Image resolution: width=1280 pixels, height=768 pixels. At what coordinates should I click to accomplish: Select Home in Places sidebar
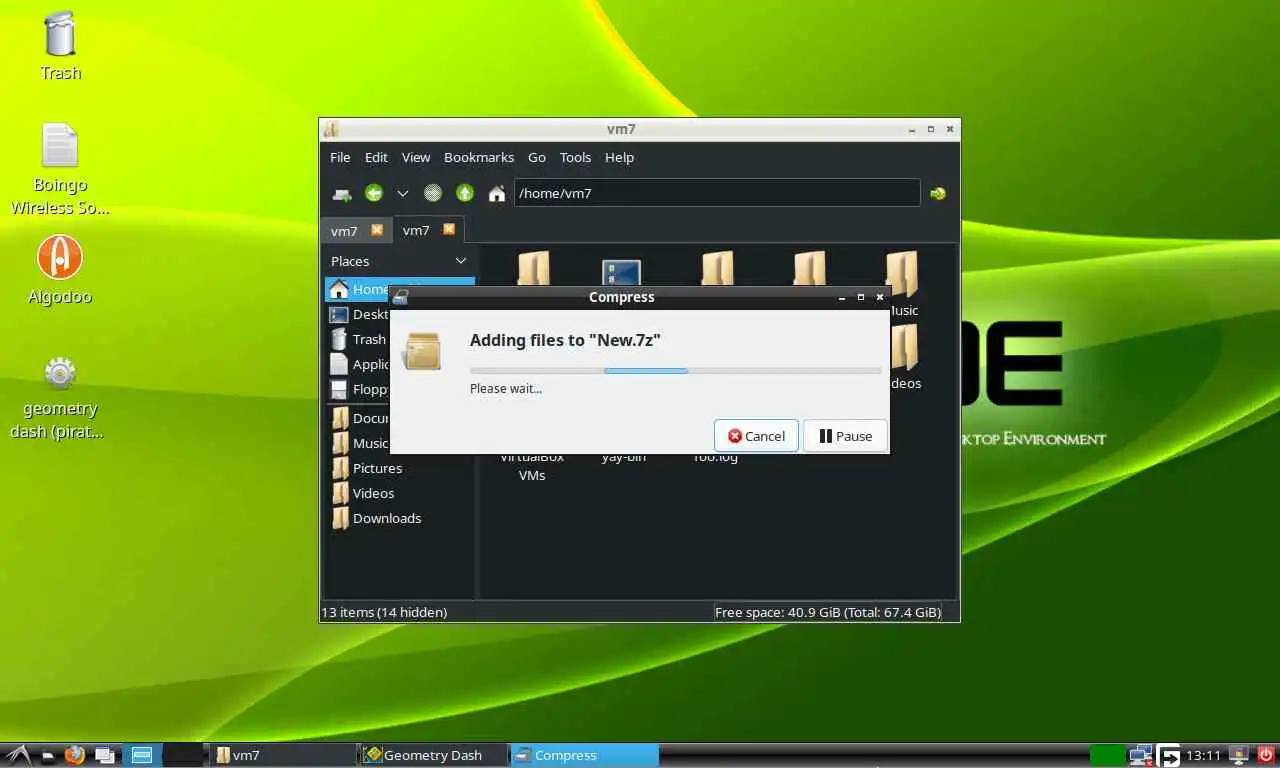coord(400,289)
